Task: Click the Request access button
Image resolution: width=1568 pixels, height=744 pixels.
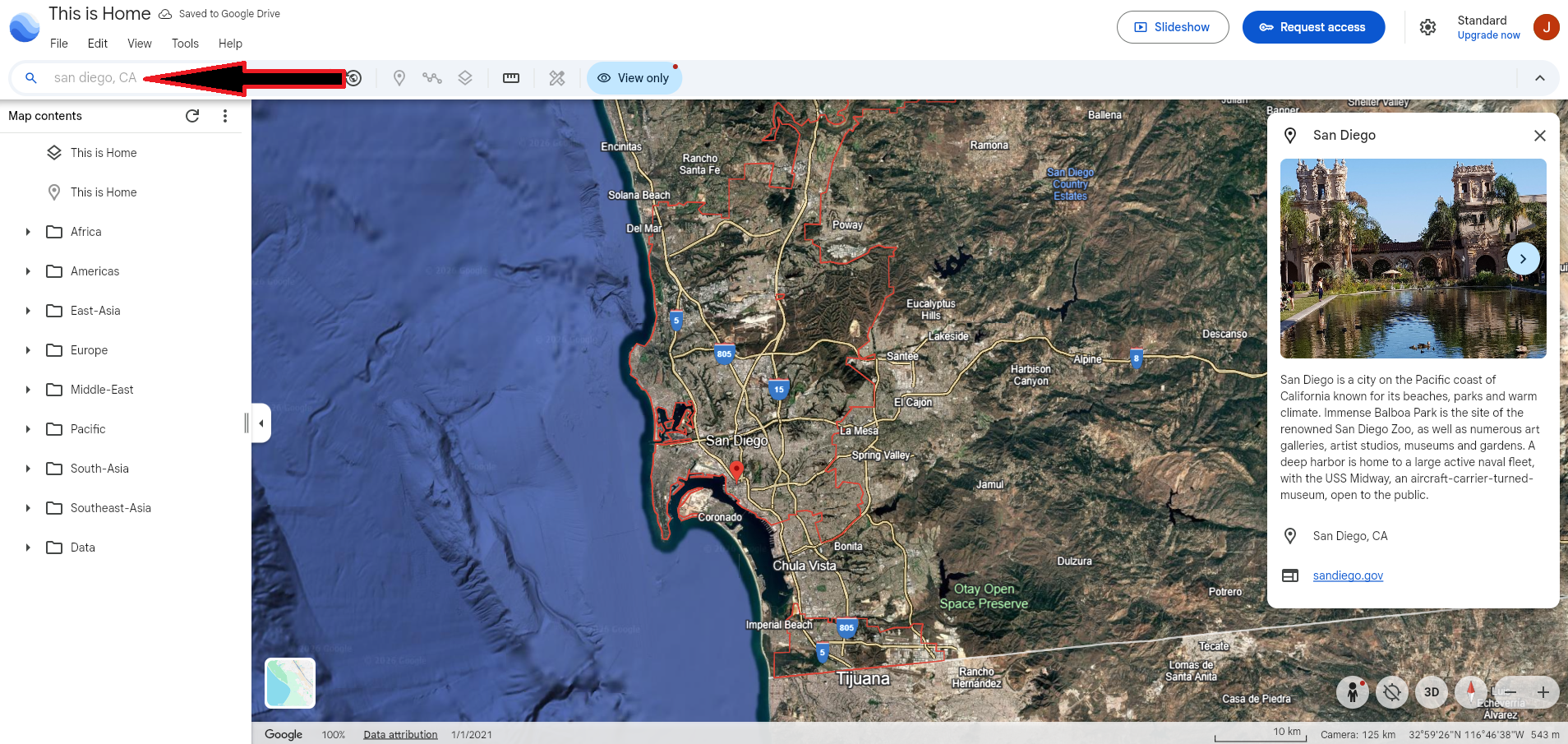Action: coord(1313,27)
